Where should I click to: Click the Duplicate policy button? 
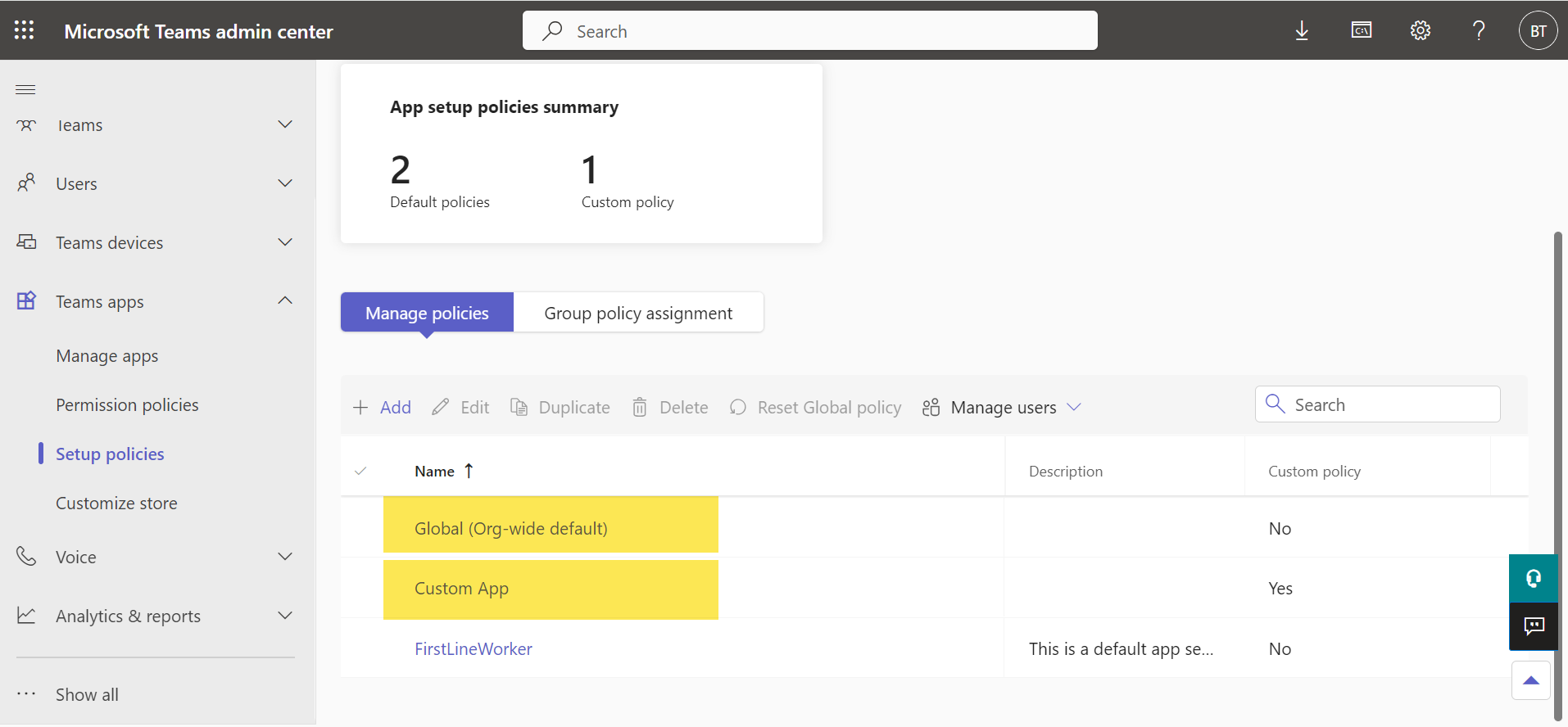pyautogui.click(x=560, y=407)
